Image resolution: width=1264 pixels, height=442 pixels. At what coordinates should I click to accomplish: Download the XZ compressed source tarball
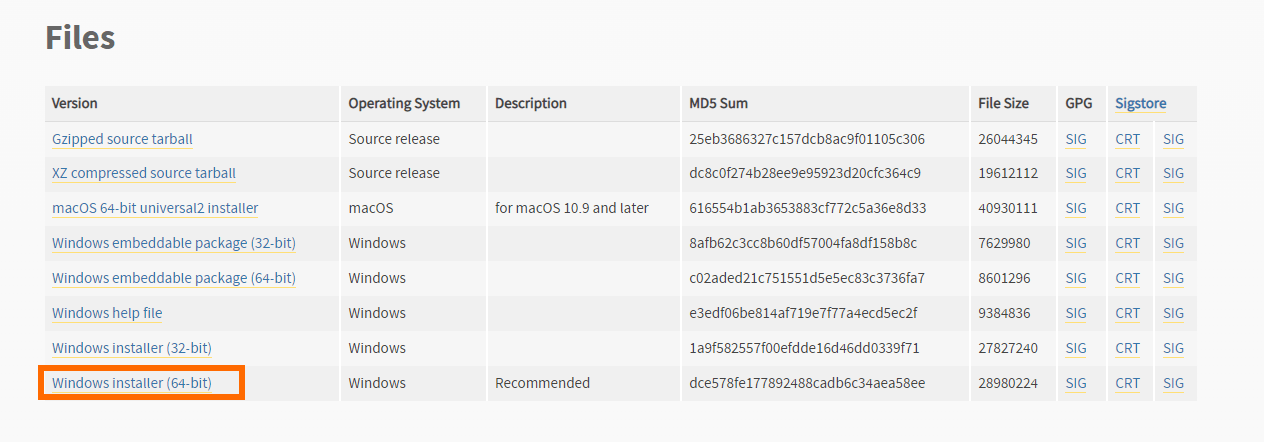[144, 173]
